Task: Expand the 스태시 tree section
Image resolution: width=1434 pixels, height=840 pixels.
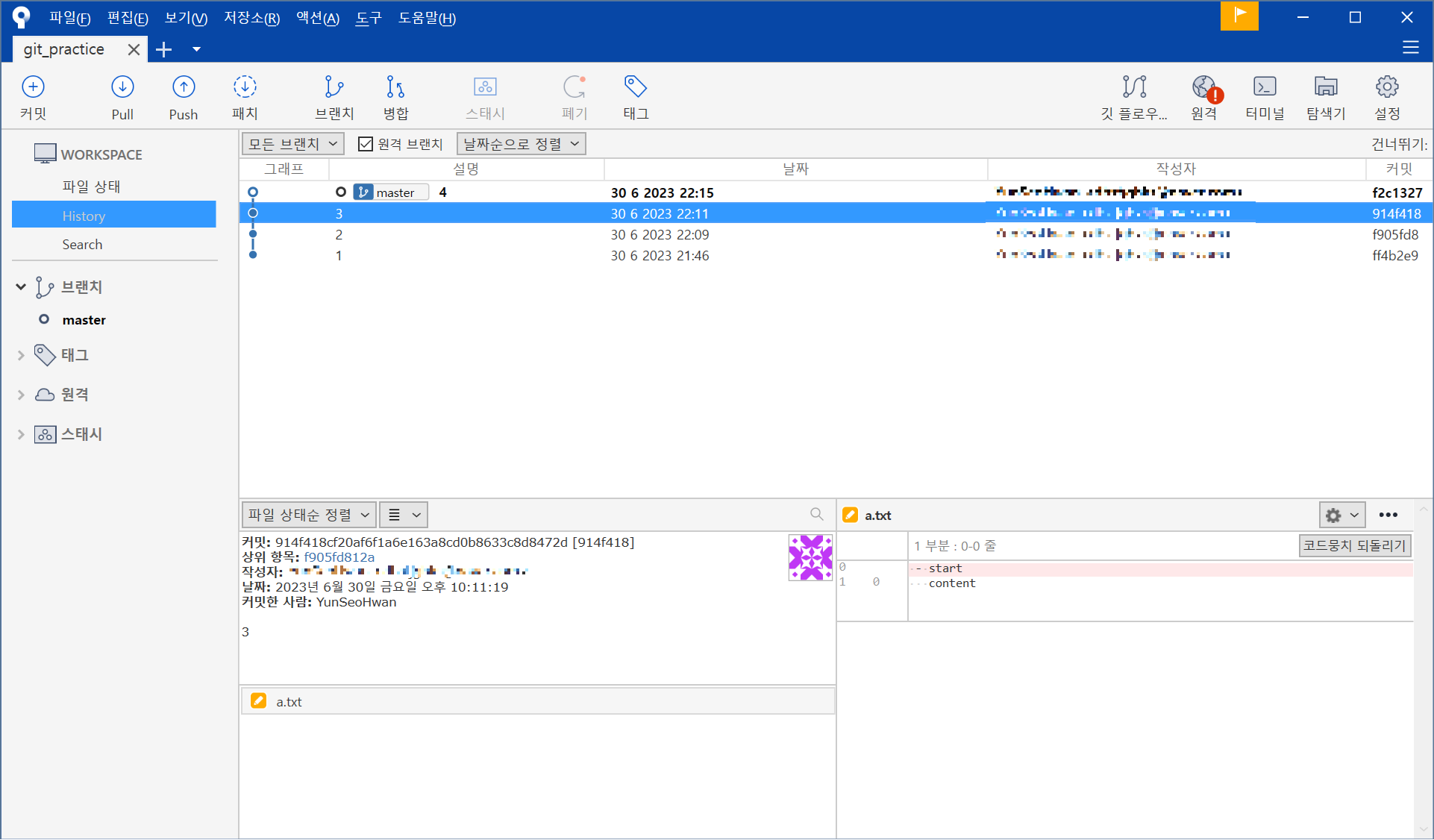Action: click(21, 435)
